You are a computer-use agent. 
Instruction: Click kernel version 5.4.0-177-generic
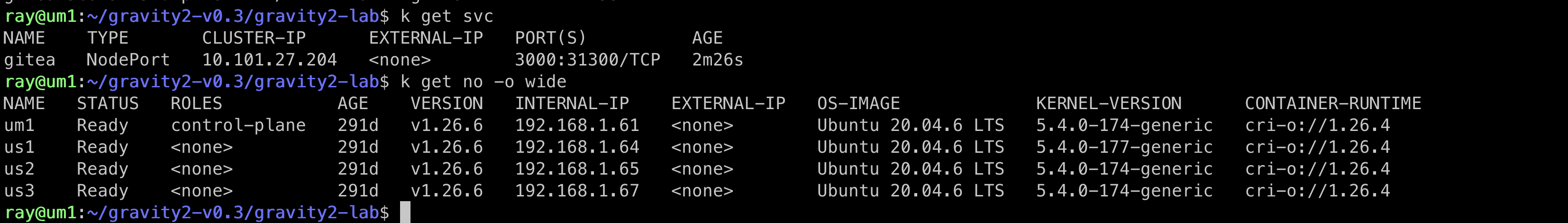pyautogui.click(x=1124, y=148)
